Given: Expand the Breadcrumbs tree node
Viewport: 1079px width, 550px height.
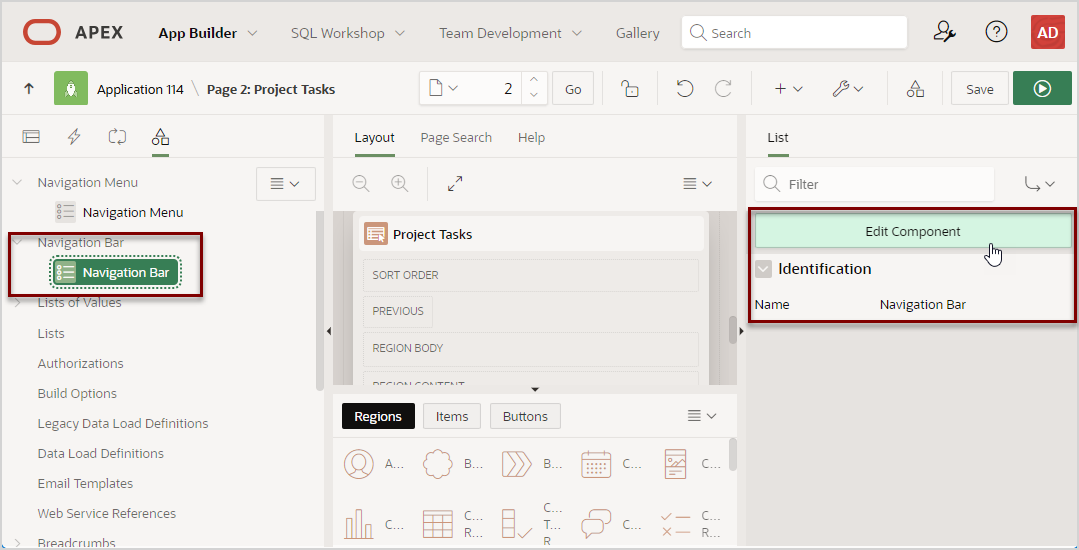Looking at the screenshot, I should (18, 542).
